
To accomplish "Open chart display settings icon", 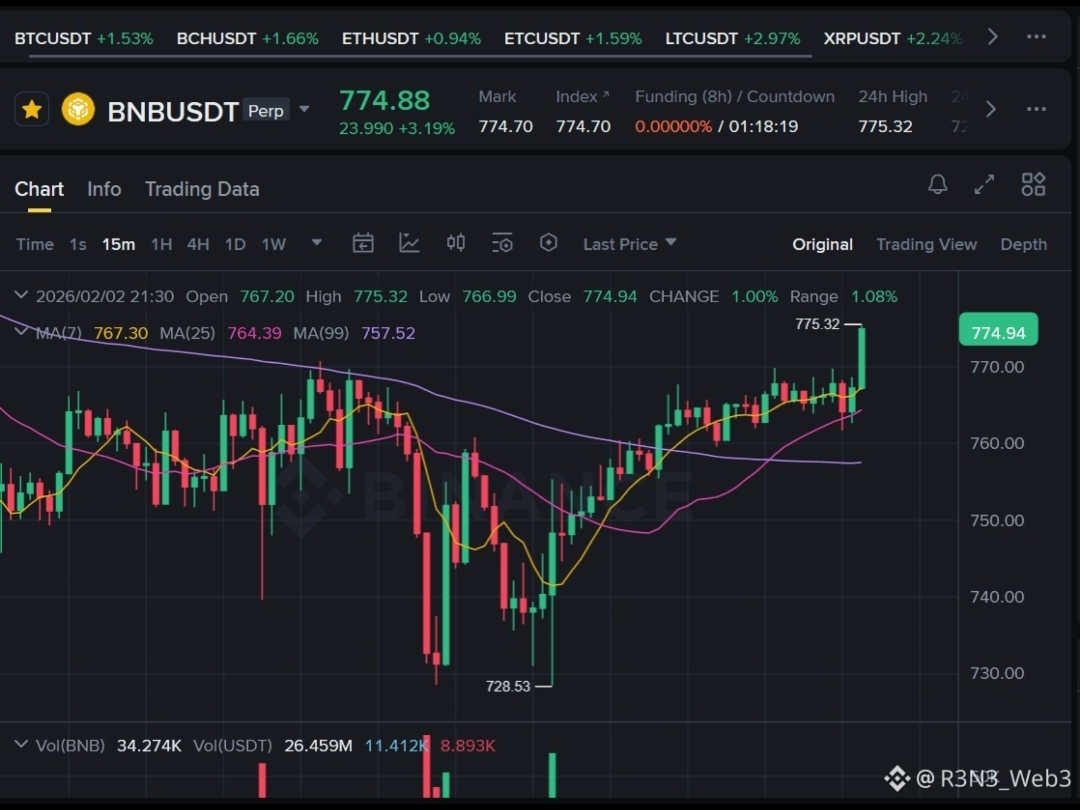I will [x=502, y=243].
